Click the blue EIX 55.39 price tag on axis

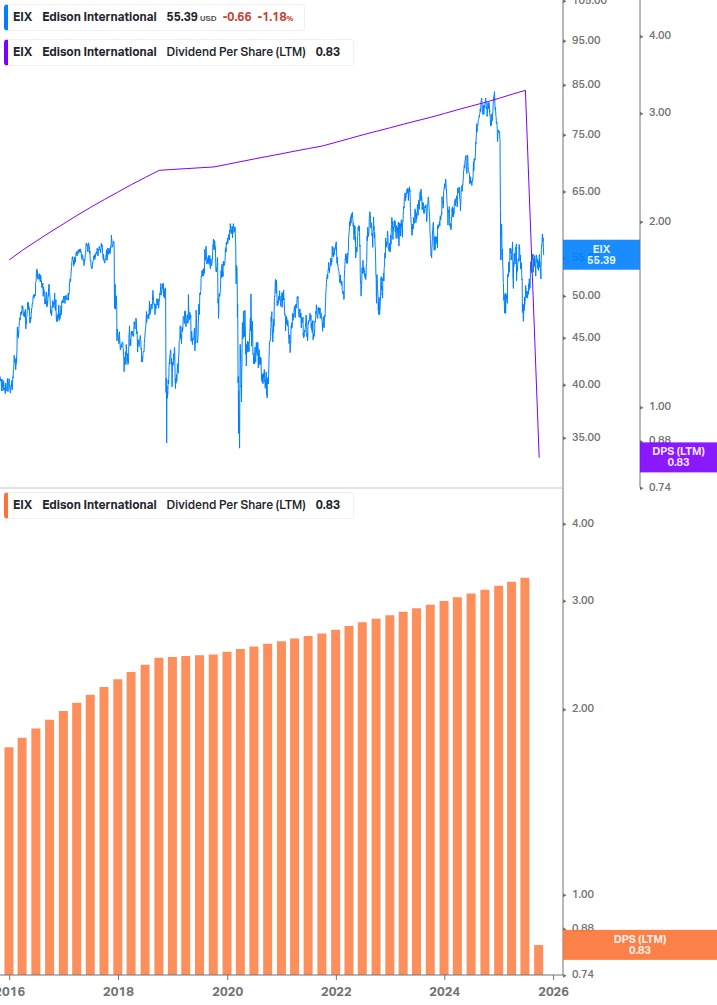point(601,254)
